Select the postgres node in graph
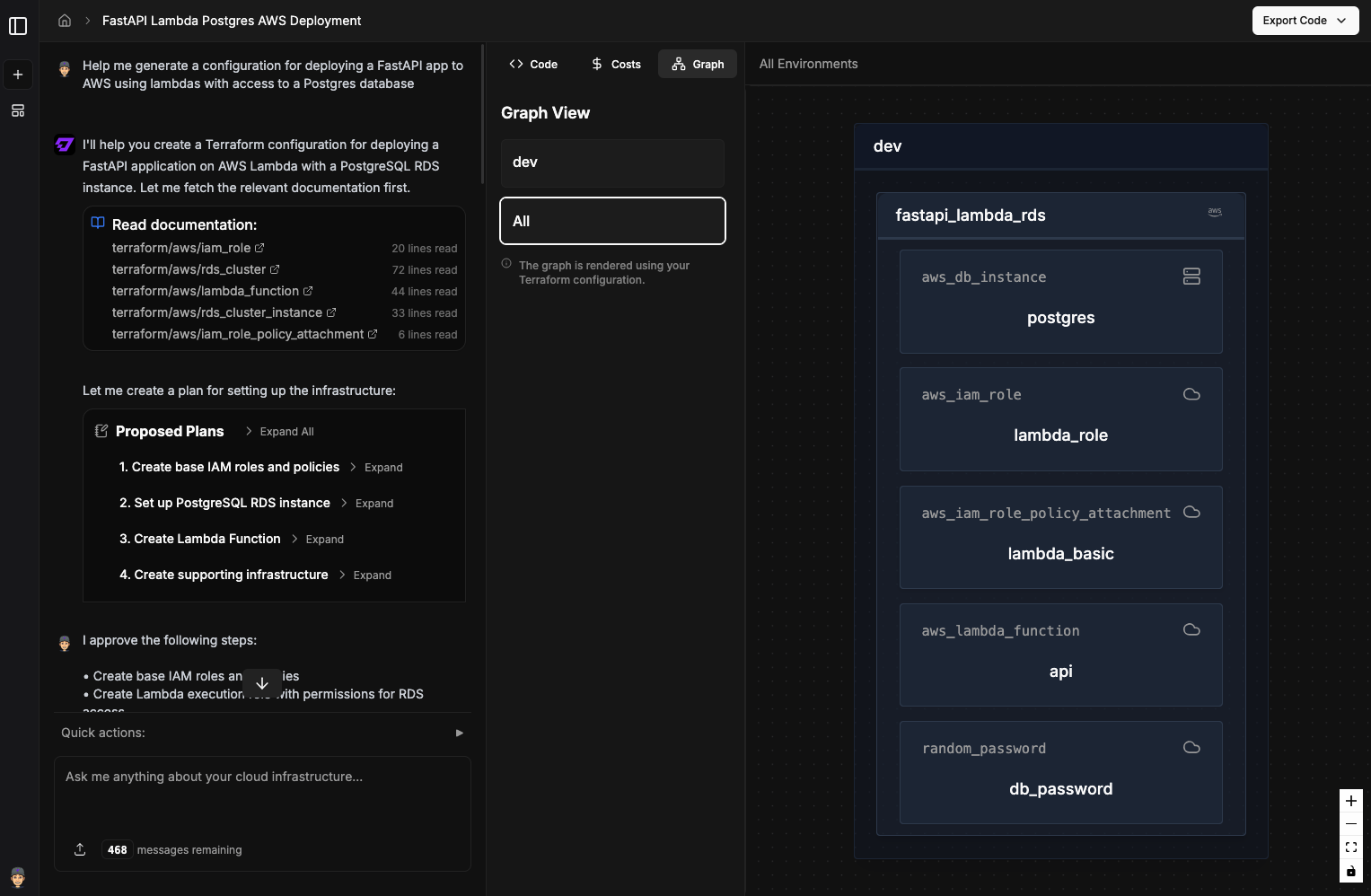Image resolution: width=1371 pixels, height=896 pixels. [x=1061, y=302]
